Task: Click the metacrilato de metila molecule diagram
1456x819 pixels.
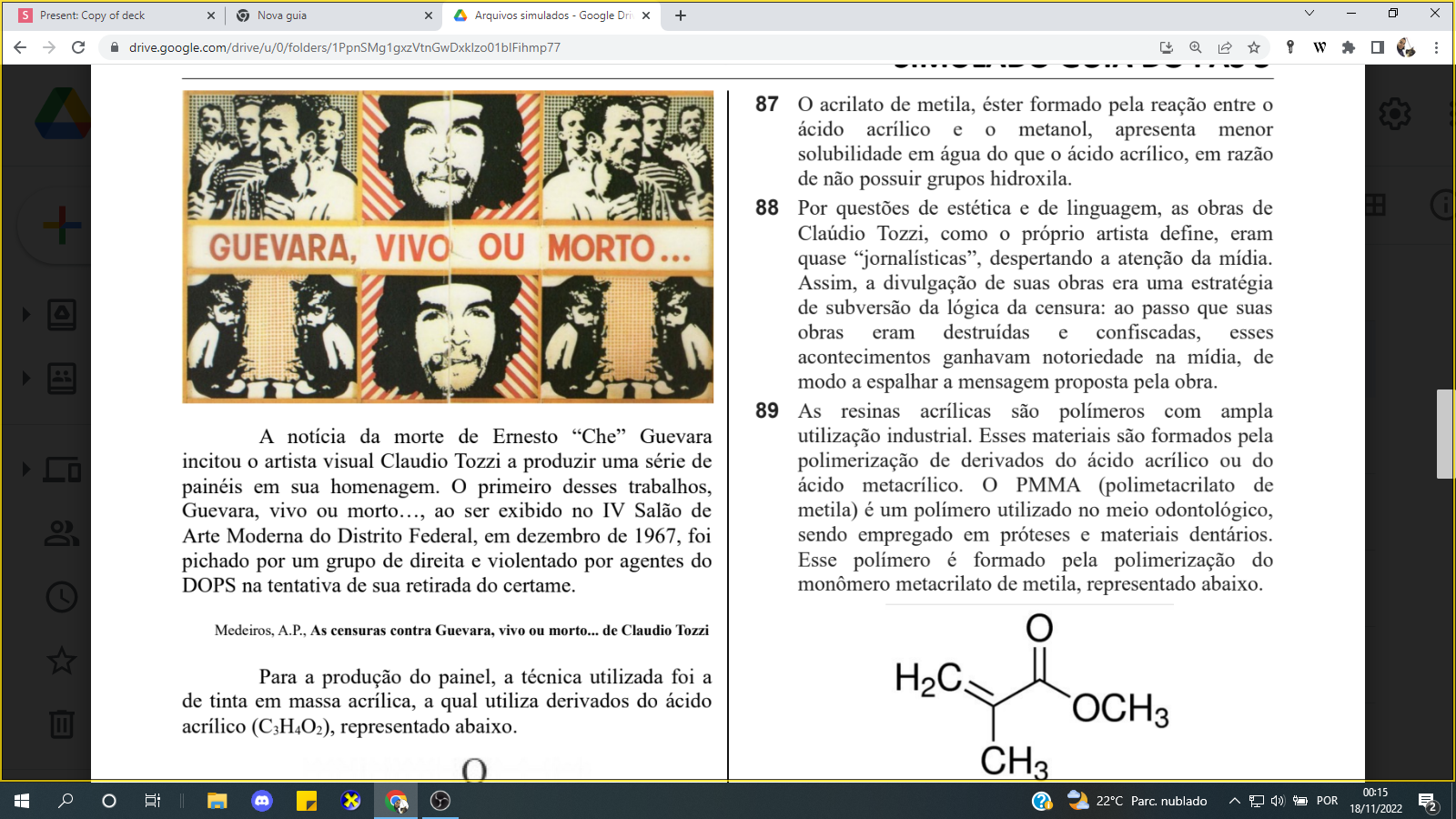Action: click(1031, 696)
